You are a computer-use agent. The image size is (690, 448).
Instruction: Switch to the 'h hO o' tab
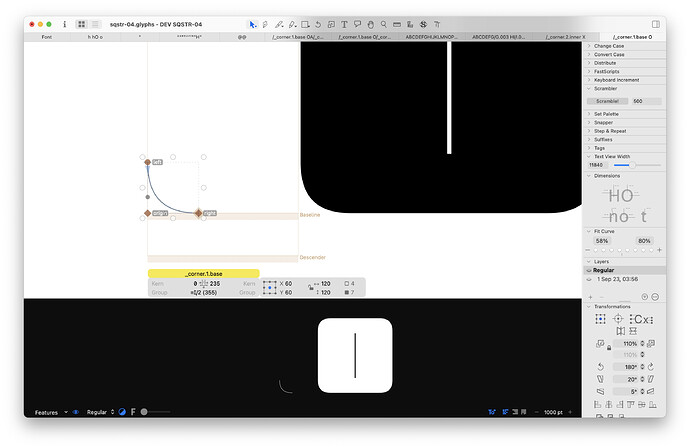point(95,37)
